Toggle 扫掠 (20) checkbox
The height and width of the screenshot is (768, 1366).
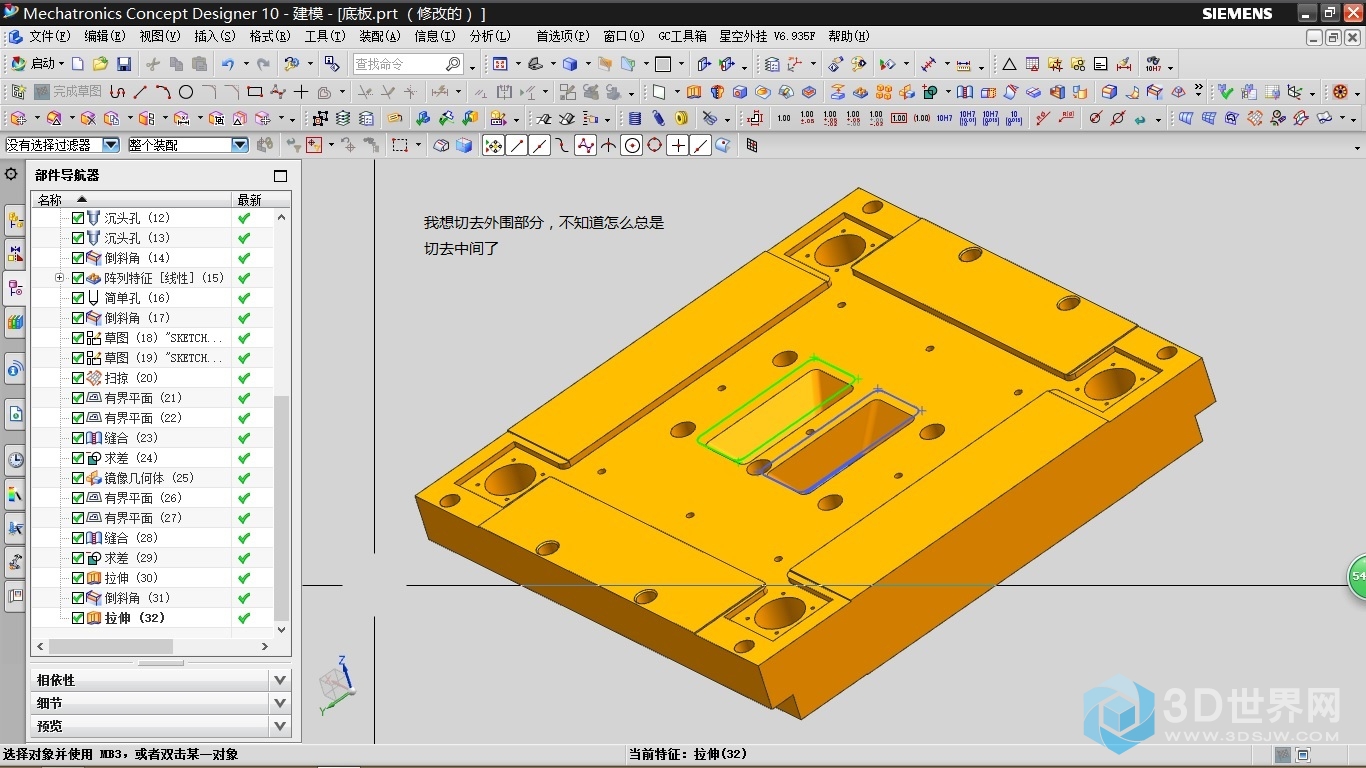click(x=78, y=378)
